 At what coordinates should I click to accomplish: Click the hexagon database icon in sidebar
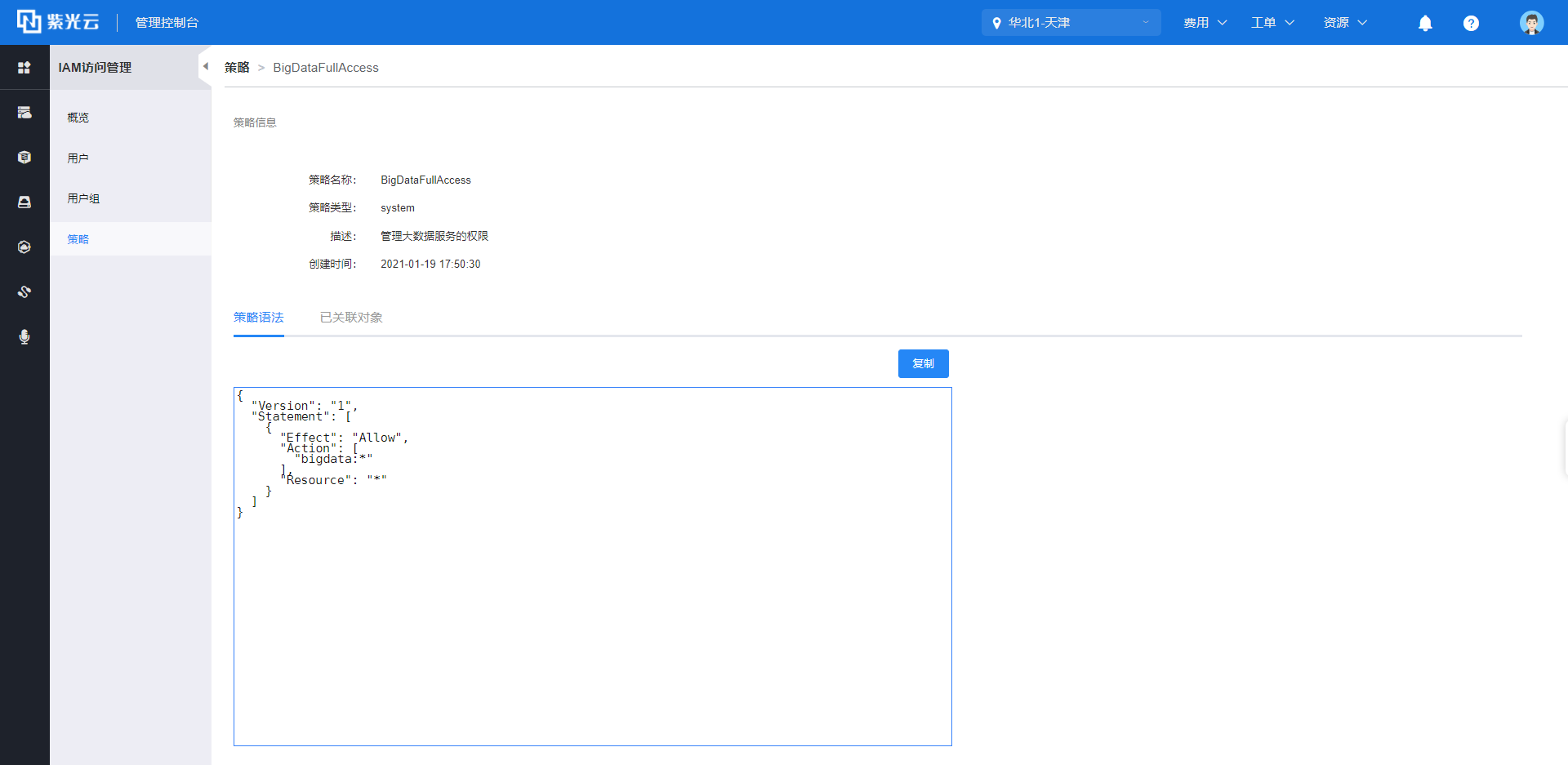pos(24,158)
